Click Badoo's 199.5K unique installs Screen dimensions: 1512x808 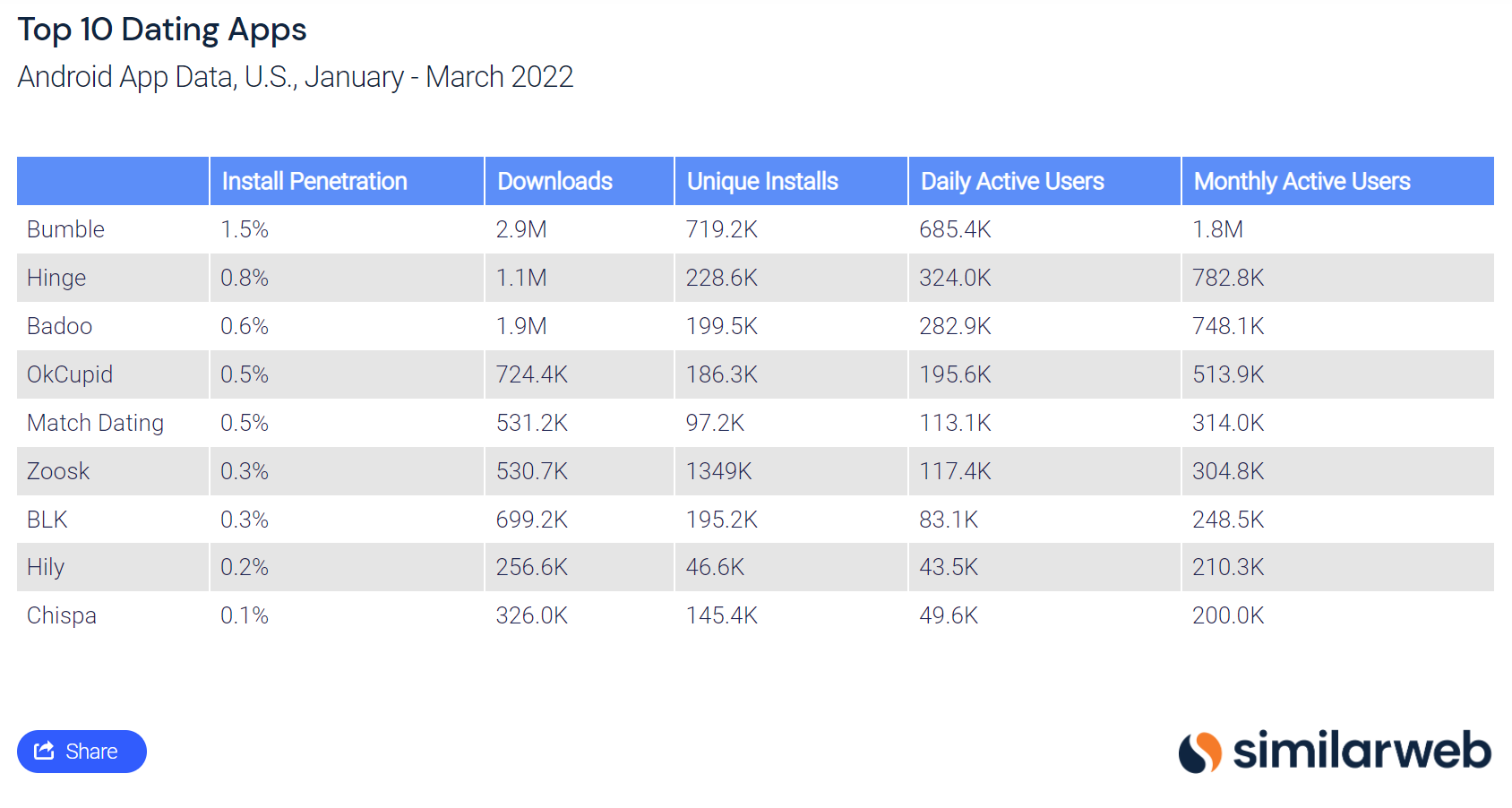[722, 326]
